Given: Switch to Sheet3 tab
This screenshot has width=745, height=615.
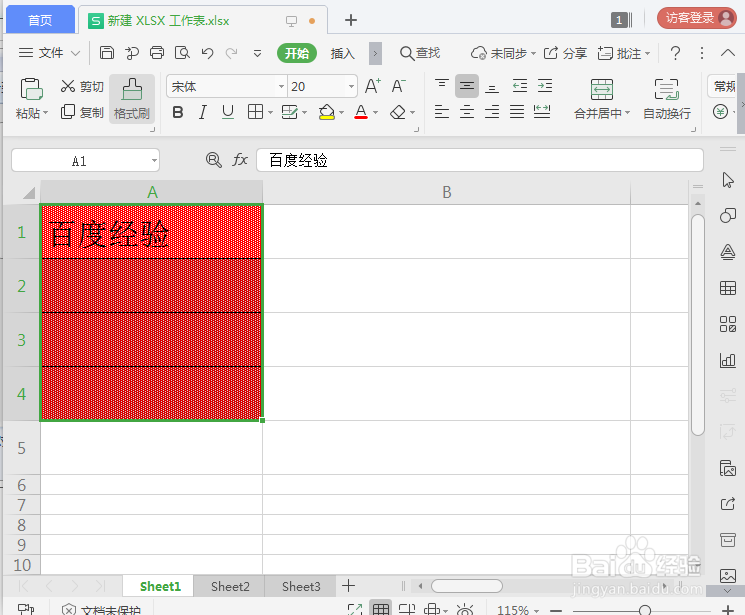Looking at the screenshot, I should tap(301, 586).
